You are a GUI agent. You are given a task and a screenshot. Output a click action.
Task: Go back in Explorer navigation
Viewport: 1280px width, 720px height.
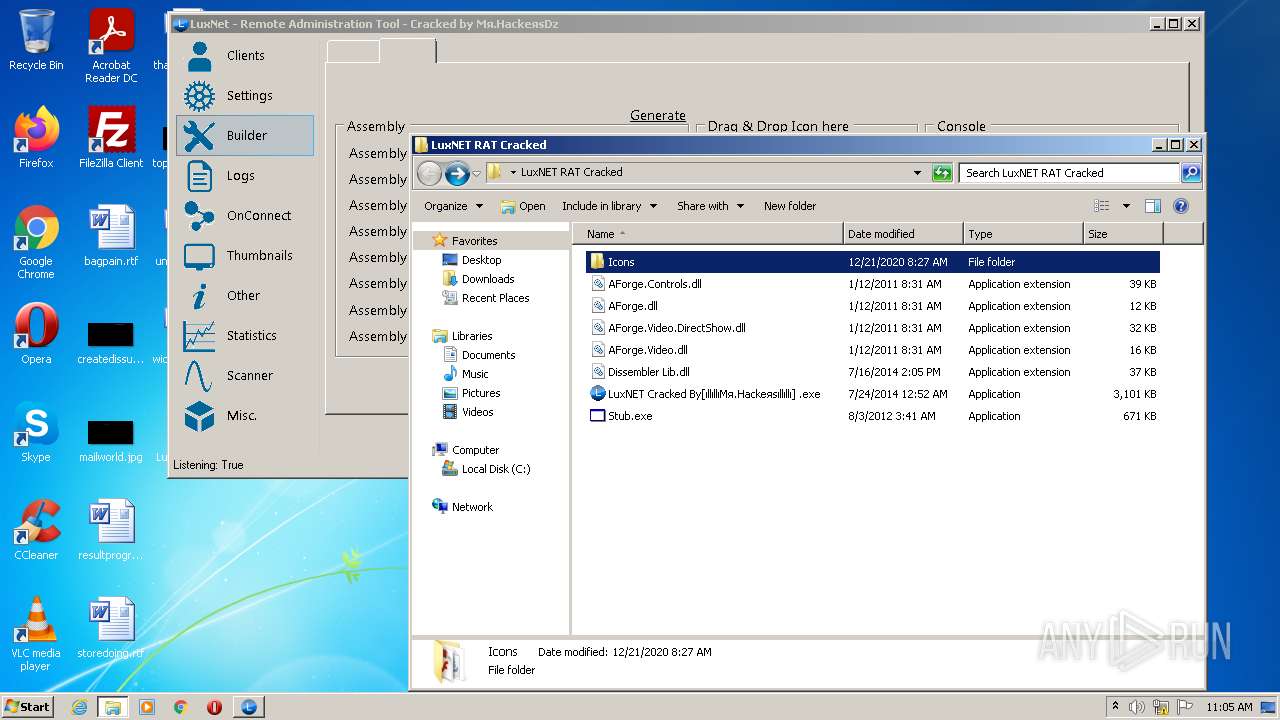tap(429, 174)
